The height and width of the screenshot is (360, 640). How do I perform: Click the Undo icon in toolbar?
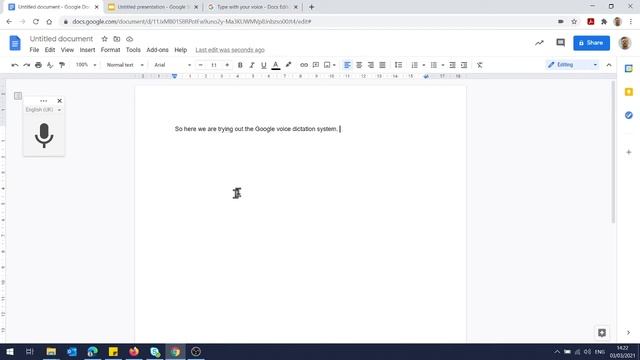click(x=15, y=65)
